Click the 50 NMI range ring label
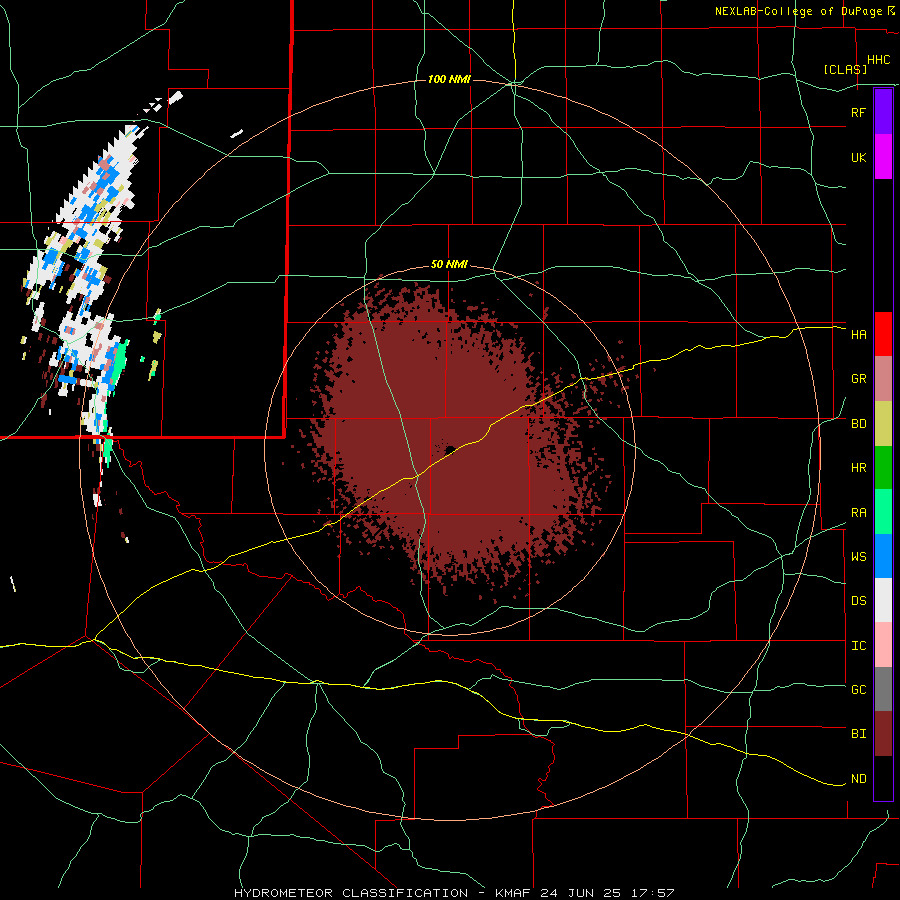 pyautogui.click(x=449, y=265)
